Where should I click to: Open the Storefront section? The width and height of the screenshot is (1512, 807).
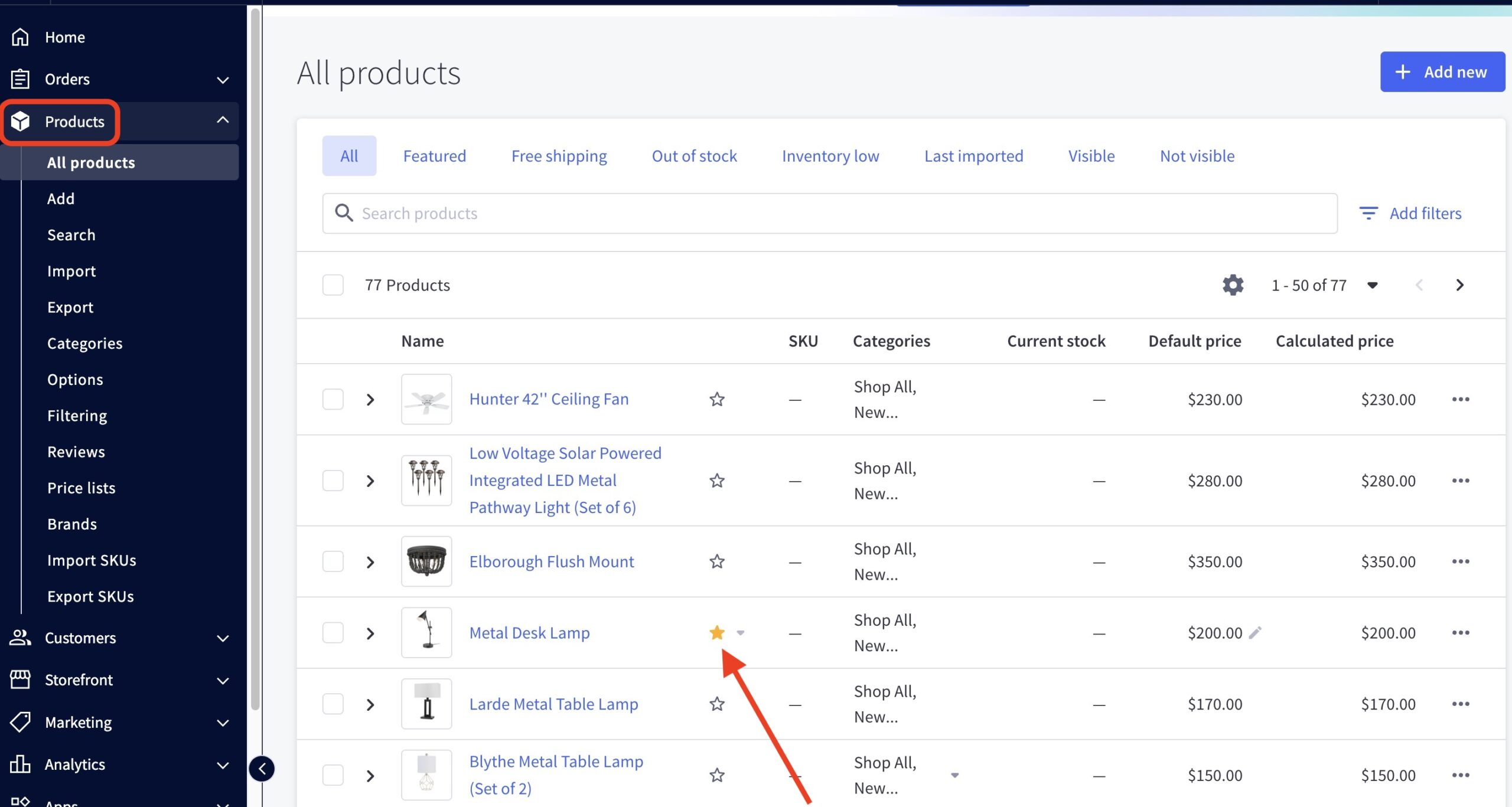78,679
